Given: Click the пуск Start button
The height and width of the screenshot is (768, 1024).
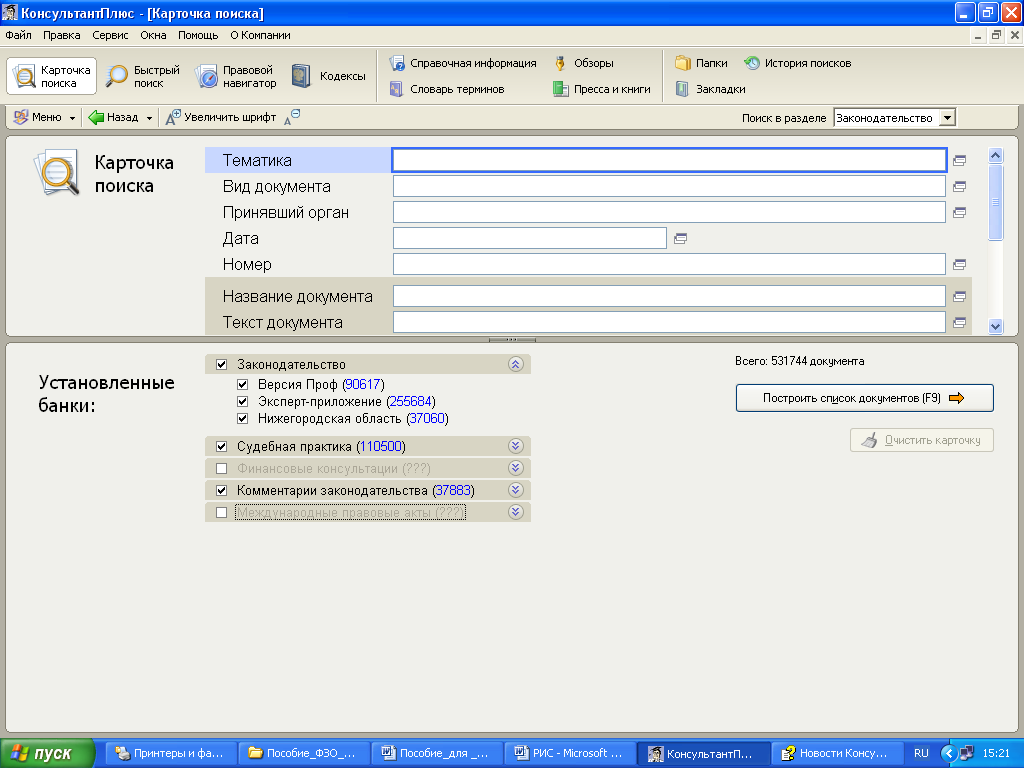Looking at the screenshot, I should pos(47,754).
